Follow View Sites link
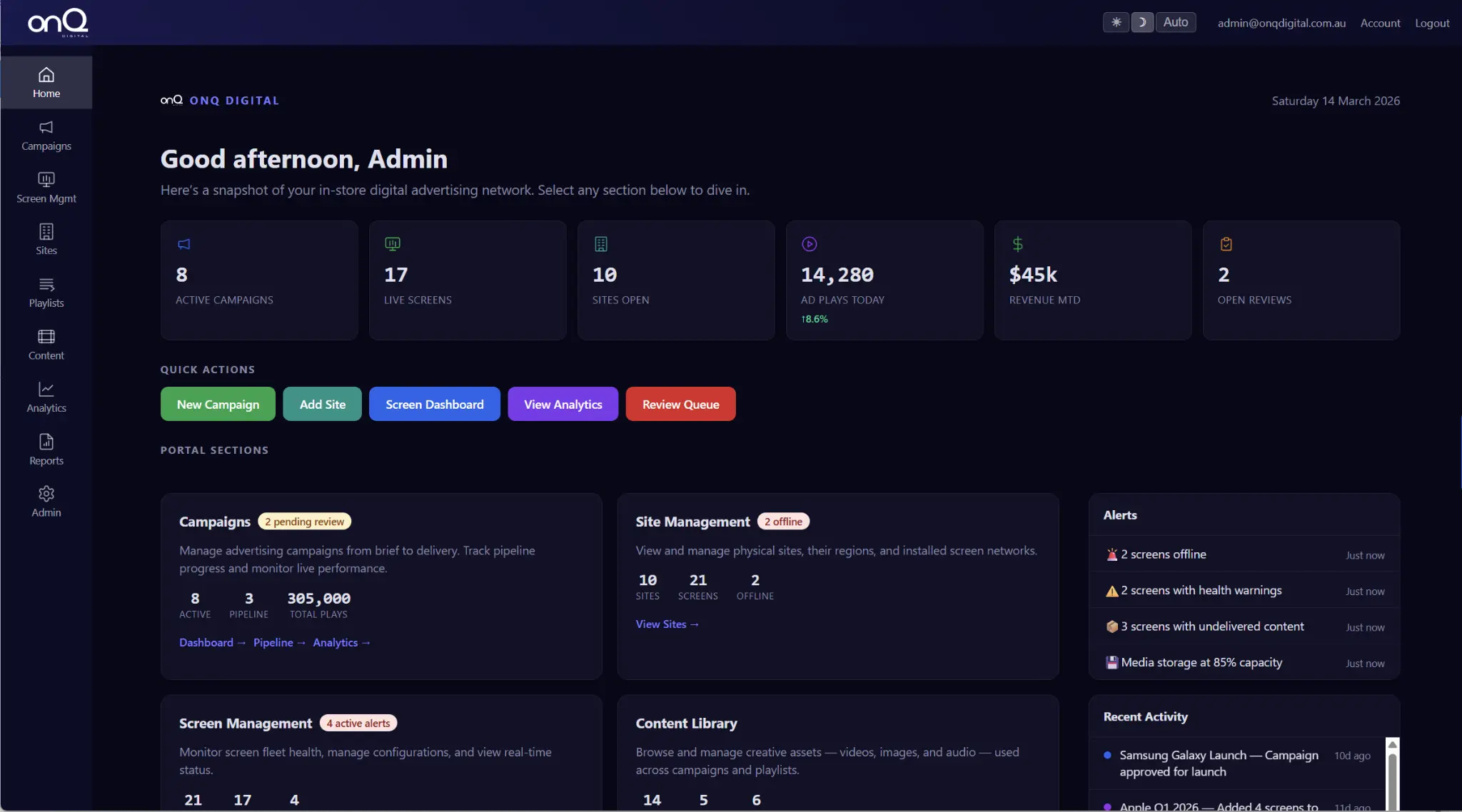Viewport: 1462px width, 812px height. (667, 624)
